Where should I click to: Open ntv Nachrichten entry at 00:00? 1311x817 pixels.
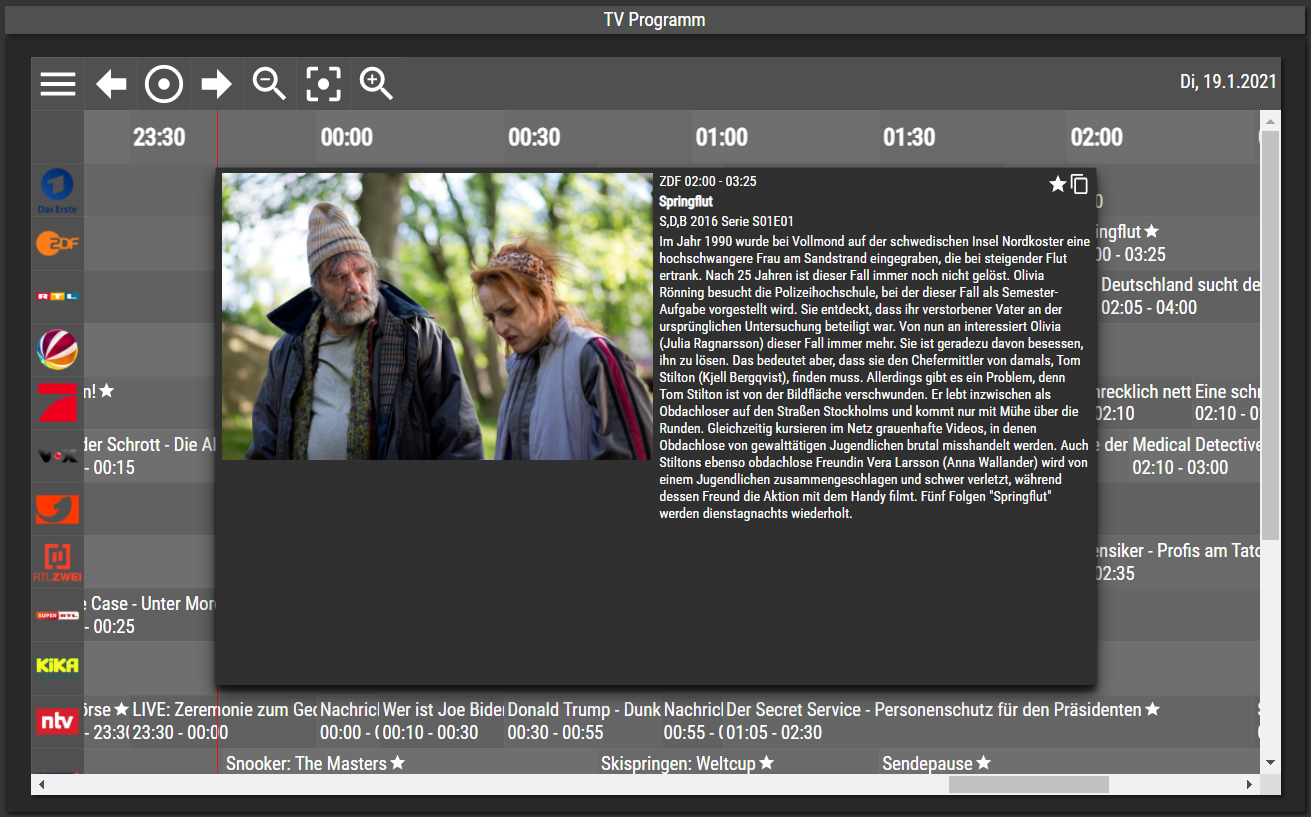point(348,721)
